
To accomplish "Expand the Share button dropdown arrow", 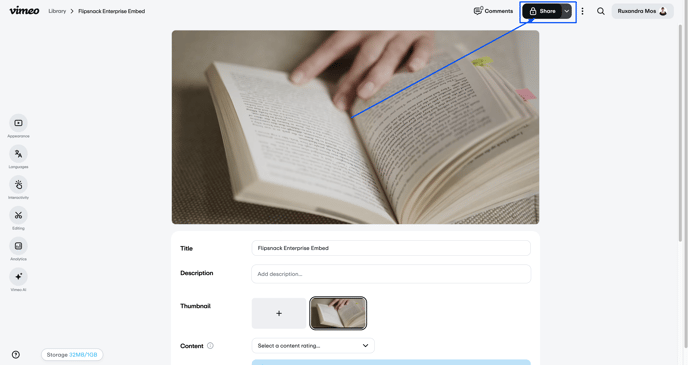I will [x=566, y=11].
